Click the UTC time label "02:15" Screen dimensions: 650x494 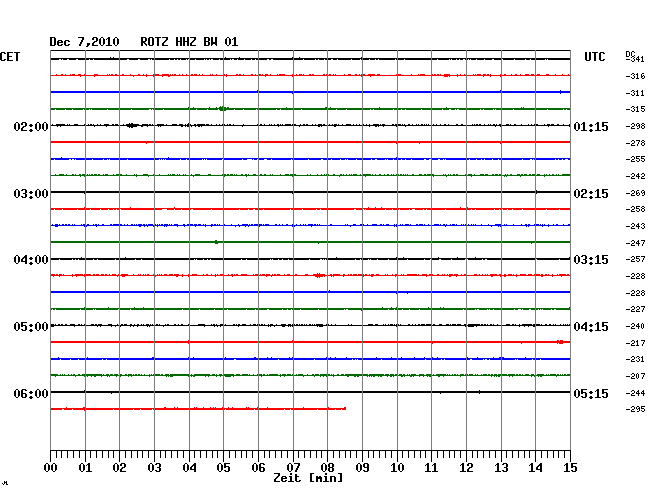click(591, 194)
